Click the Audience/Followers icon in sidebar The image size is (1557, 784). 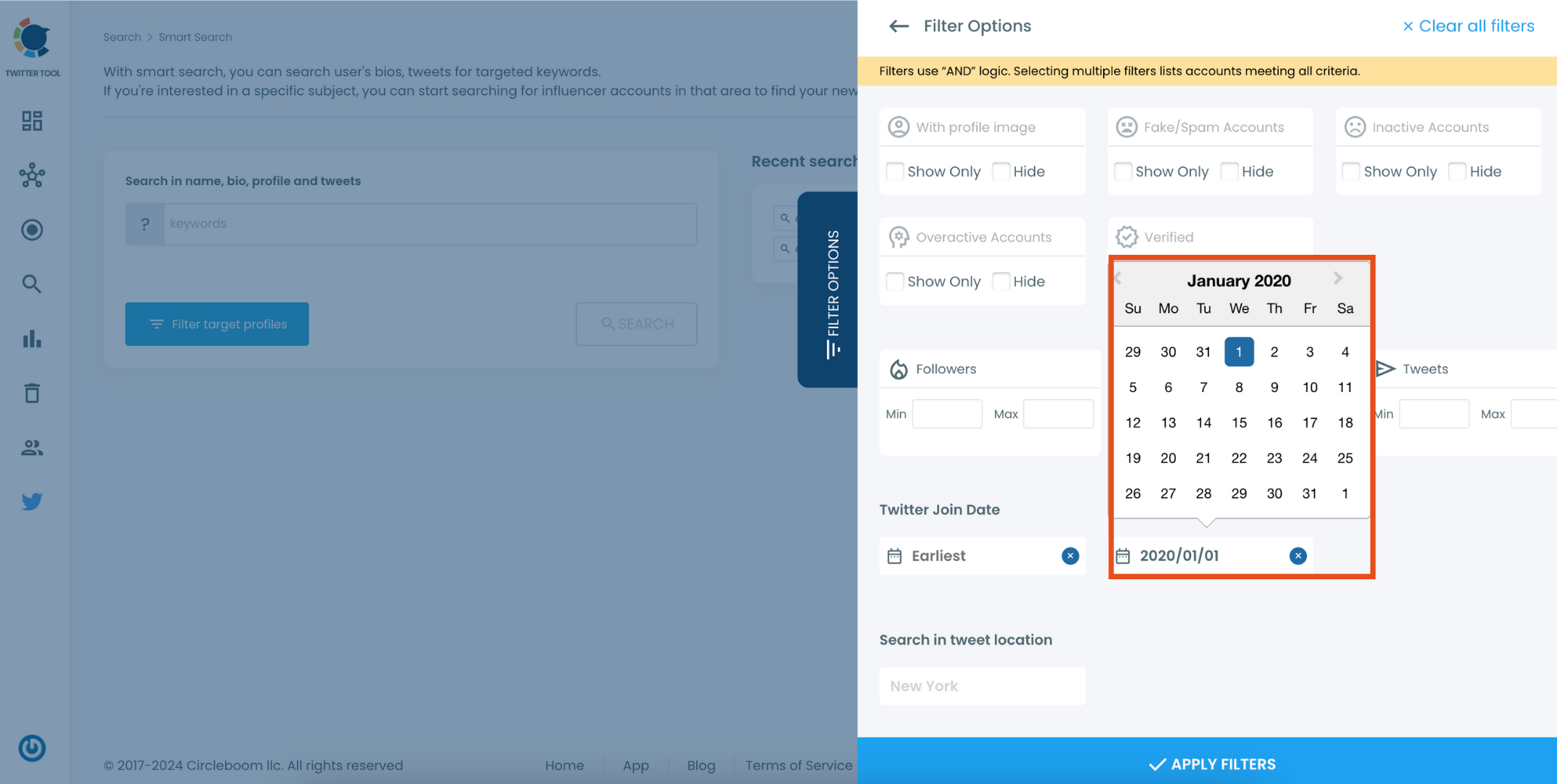32,447
